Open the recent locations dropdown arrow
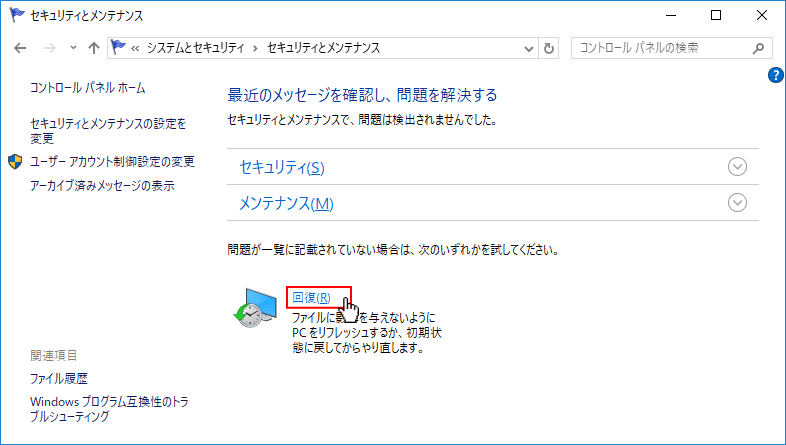Screen dimensions: 786x445 tap(73, 48)
